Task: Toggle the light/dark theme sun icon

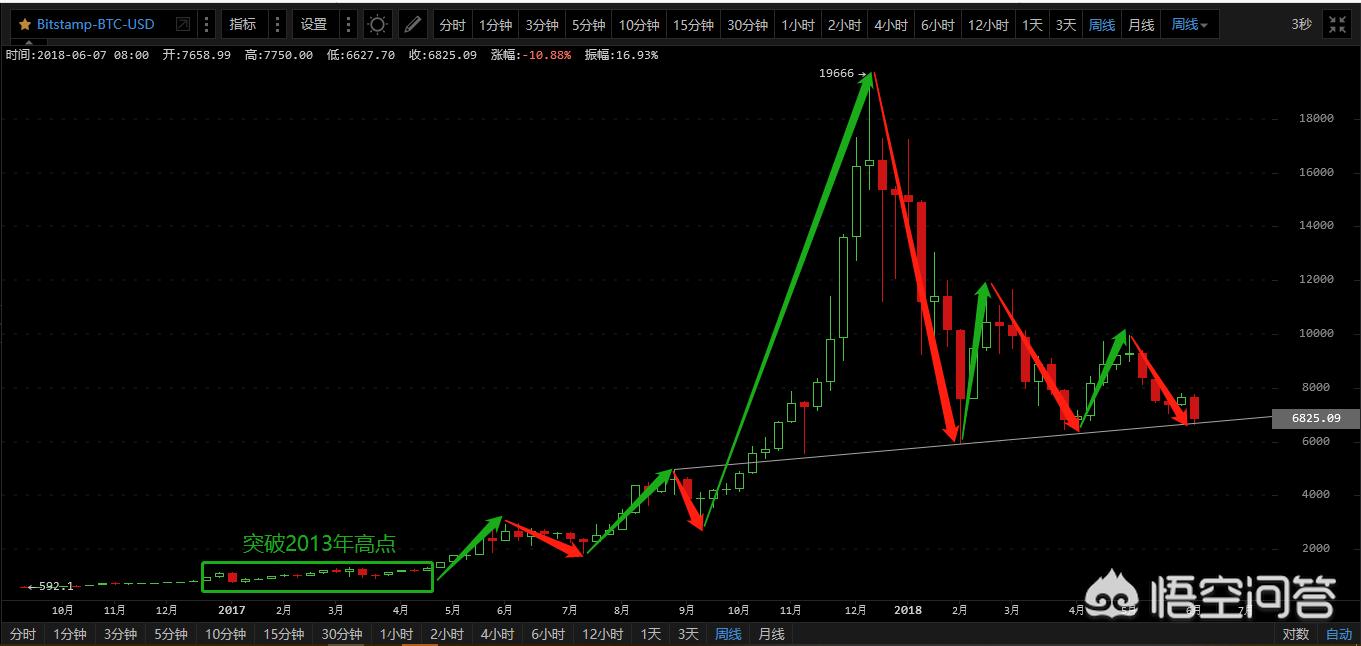Action: [x=377, y=24]
